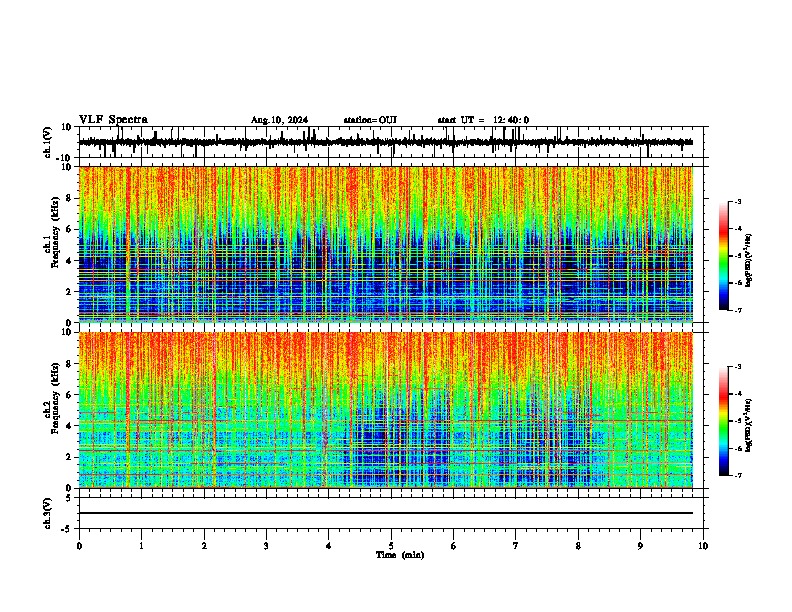Image resolution: width=792 pixels, height=612 pixels.
Task: Click inside the ch.2 spectrogram panel
Action: pos(386,410)
